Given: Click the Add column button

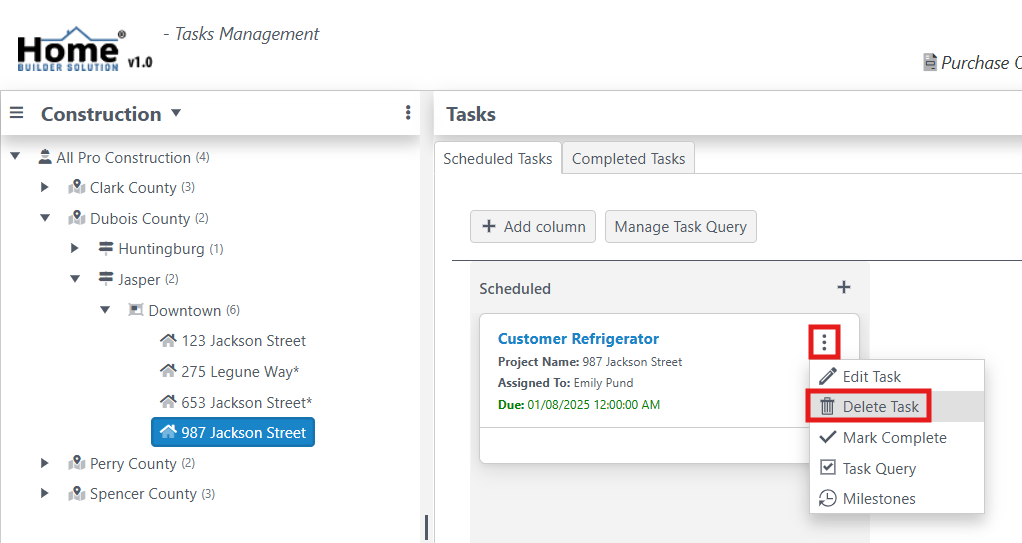Looking at the screenshot, I should click(533, 227).
